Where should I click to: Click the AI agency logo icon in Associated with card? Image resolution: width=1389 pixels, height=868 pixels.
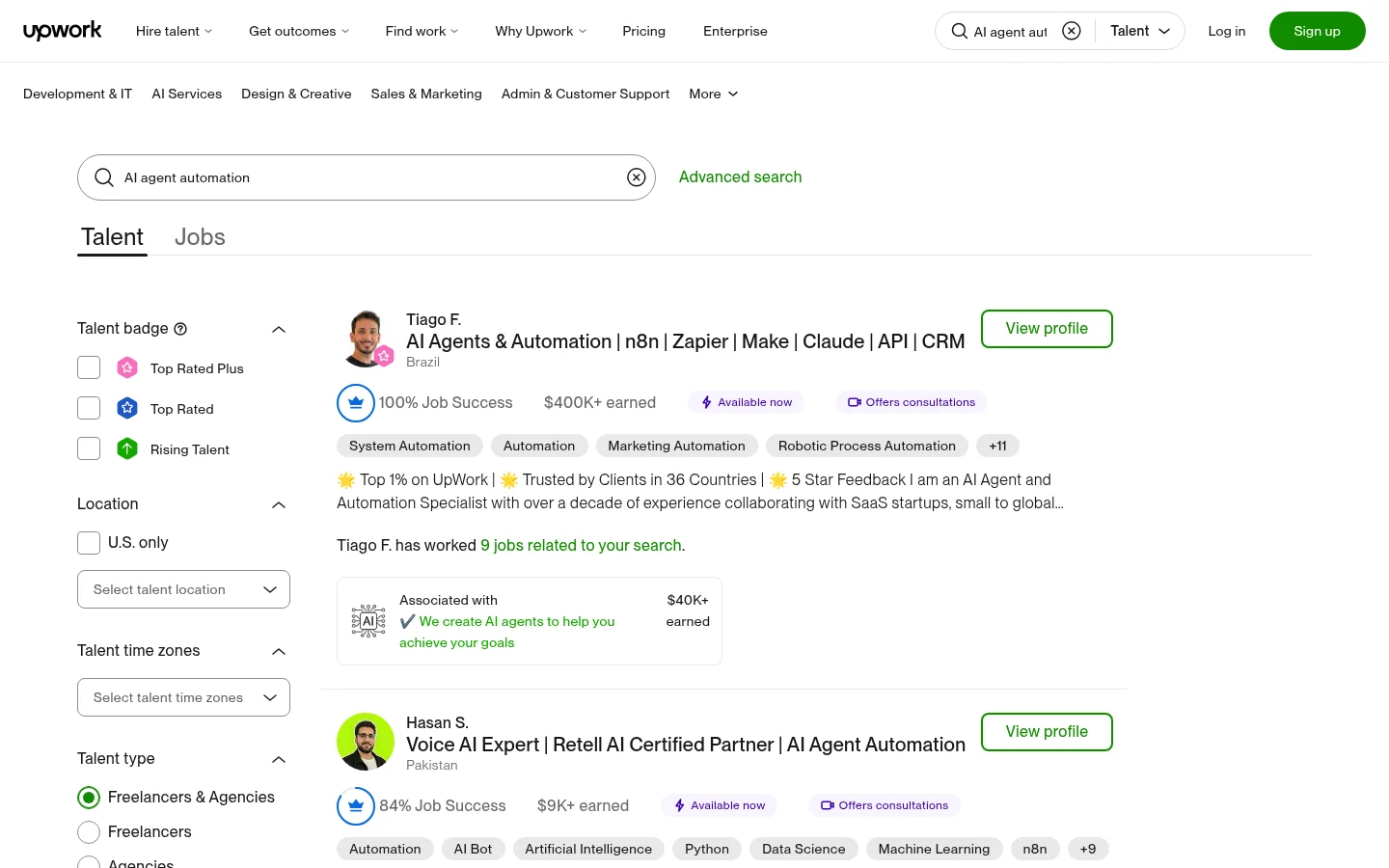368,621
